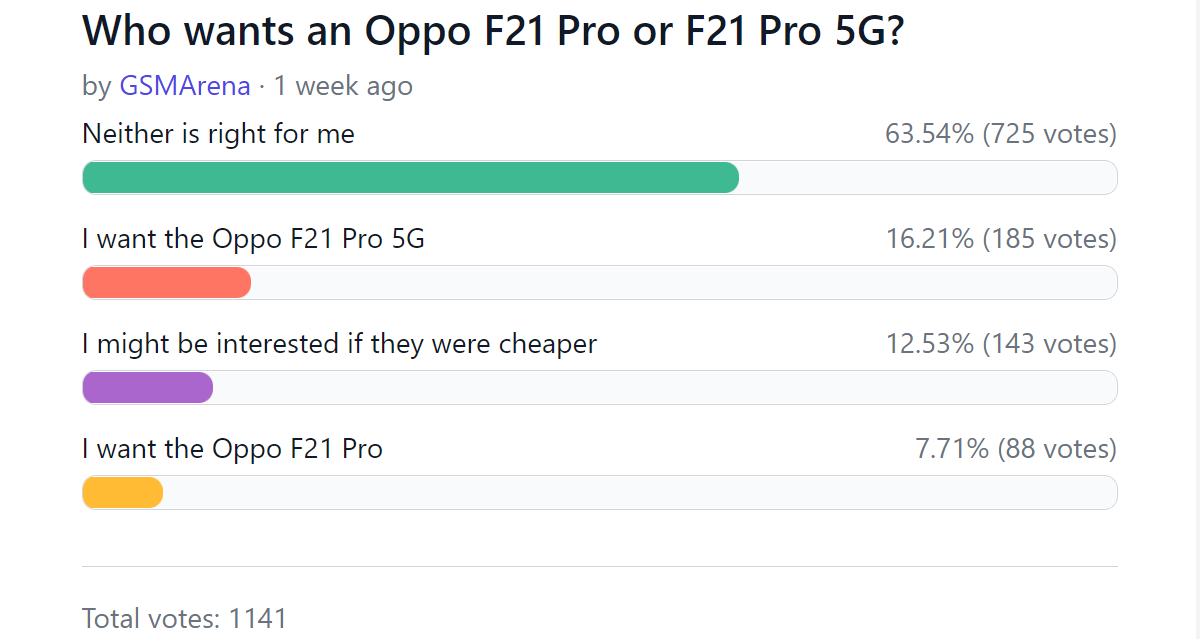Click the yellow Oppo F21 Pro bar
The image size is (1200, 639).
(x=122, y=493)
